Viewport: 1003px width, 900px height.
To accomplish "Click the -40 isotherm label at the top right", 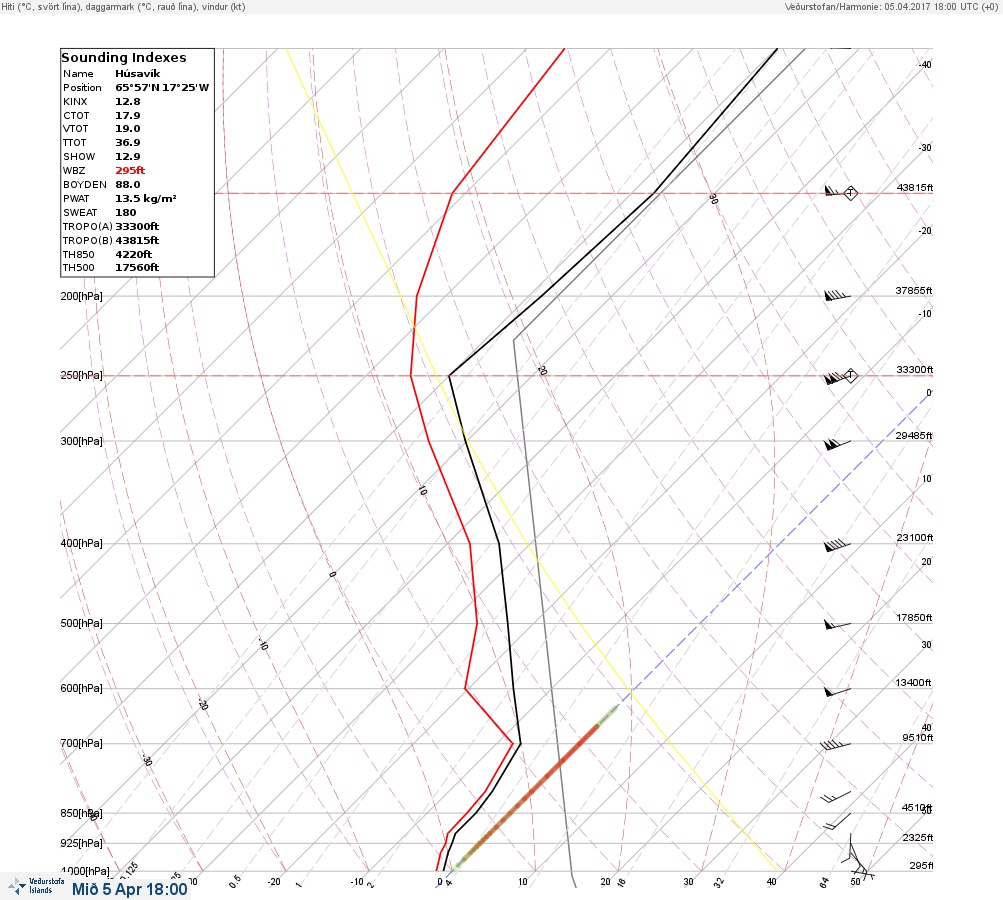I will (925, 65).
